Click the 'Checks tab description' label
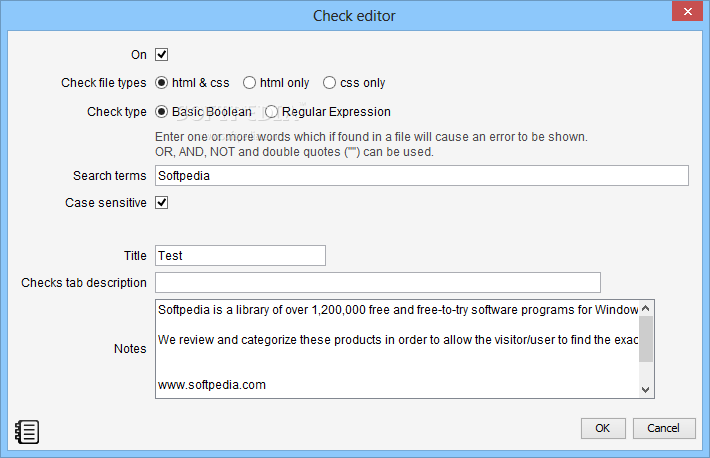Screen dimensions: 710x458 84,283
